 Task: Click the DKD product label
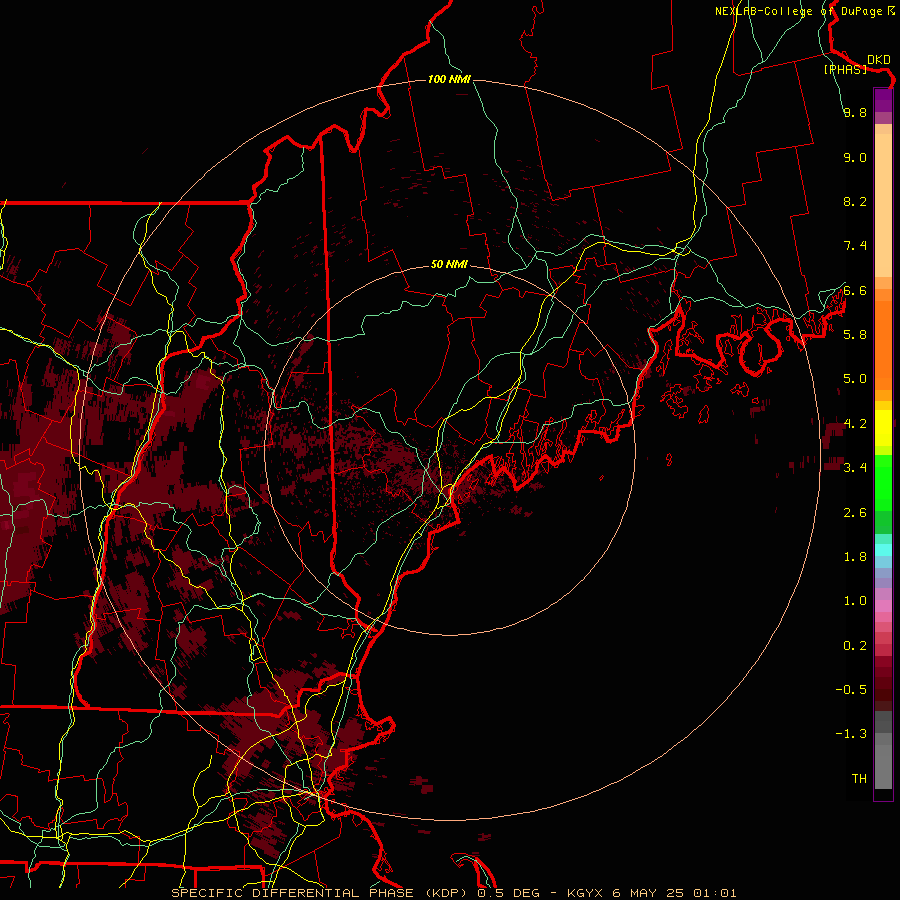tap(879, 60)
